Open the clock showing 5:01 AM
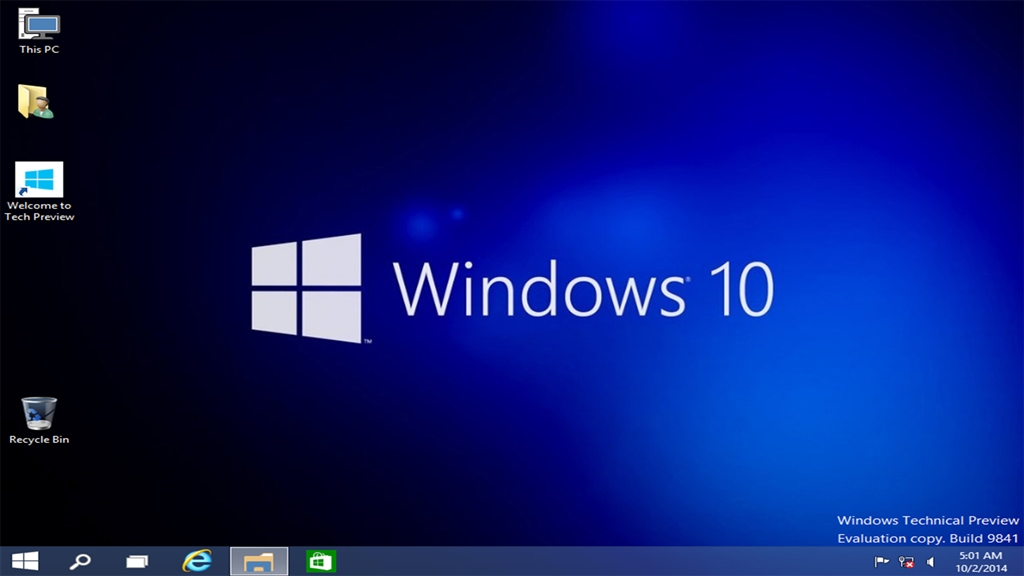Screen dimensions: 1024x576 980,556
